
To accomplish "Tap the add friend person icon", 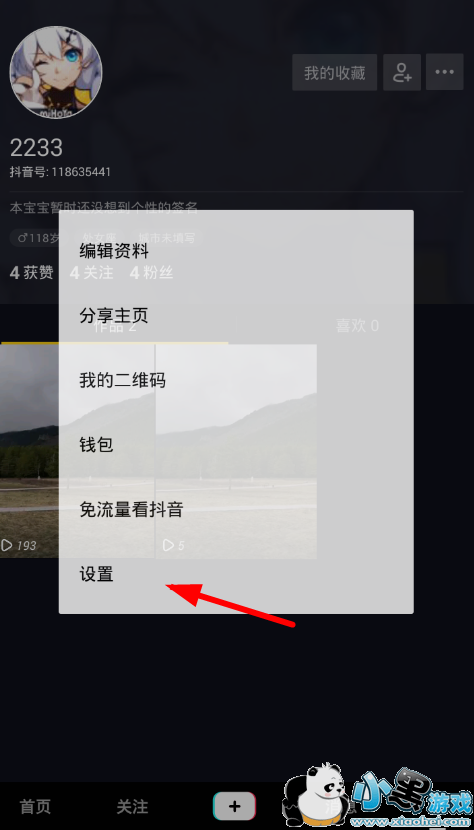I will 402,72.
